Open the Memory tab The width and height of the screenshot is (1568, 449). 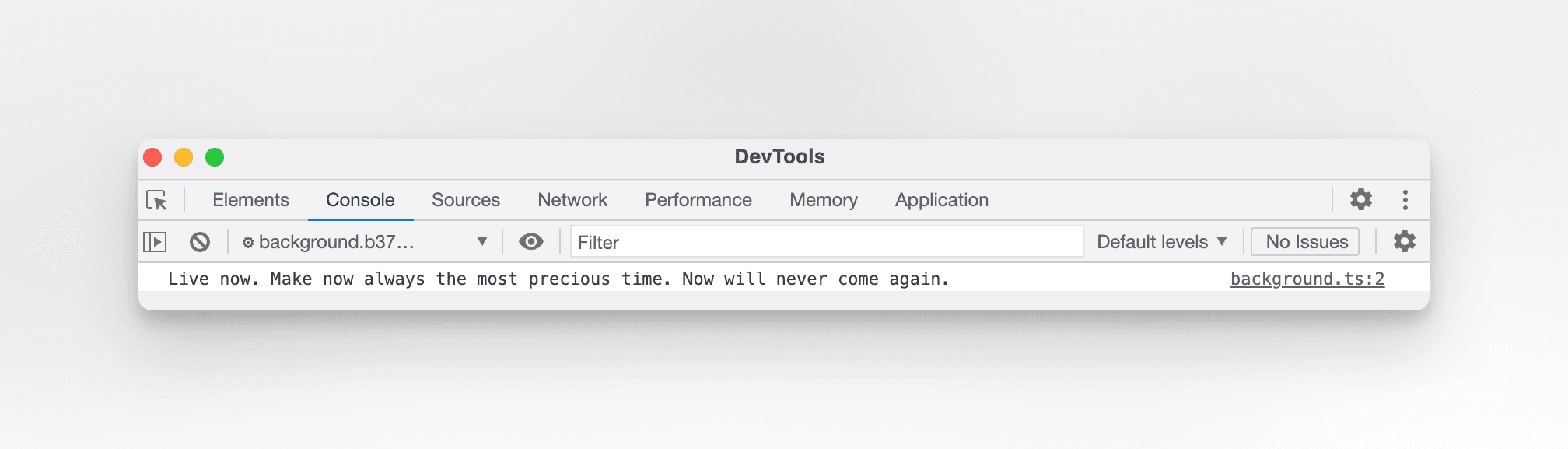[823, 200]
